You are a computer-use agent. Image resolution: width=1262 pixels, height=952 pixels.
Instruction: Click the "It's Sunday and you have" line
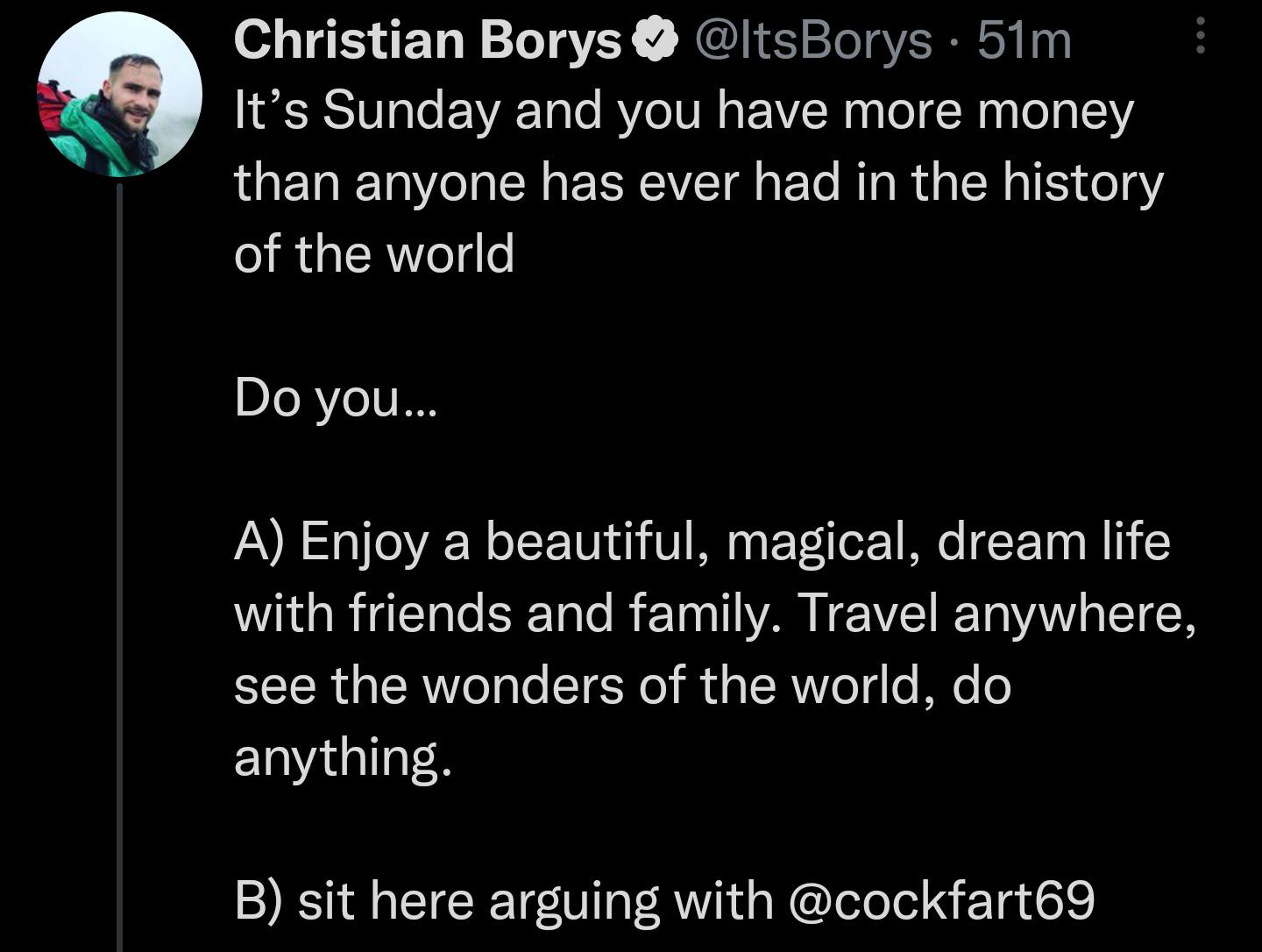click(684, 111)
